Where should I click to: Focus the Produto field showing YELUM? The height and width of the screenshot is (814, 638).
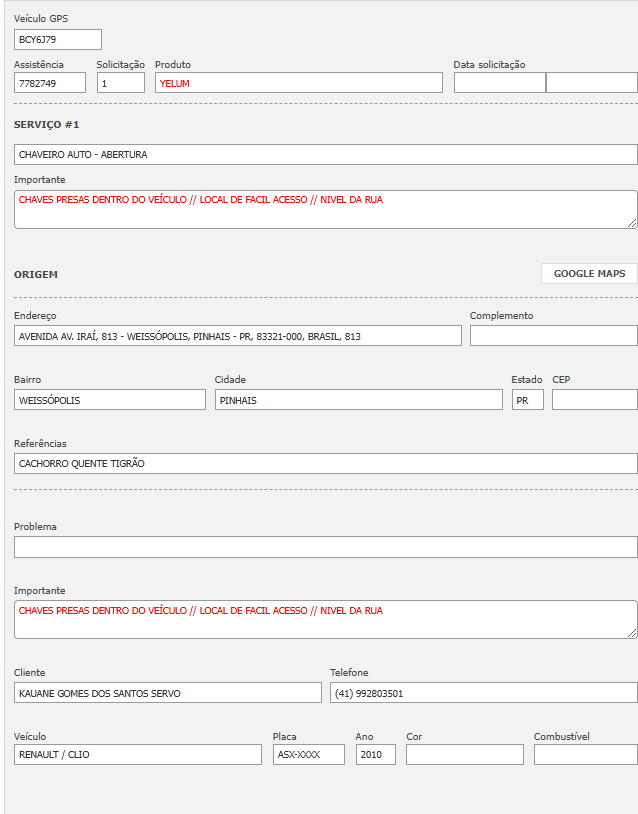(x=298, y=83)
